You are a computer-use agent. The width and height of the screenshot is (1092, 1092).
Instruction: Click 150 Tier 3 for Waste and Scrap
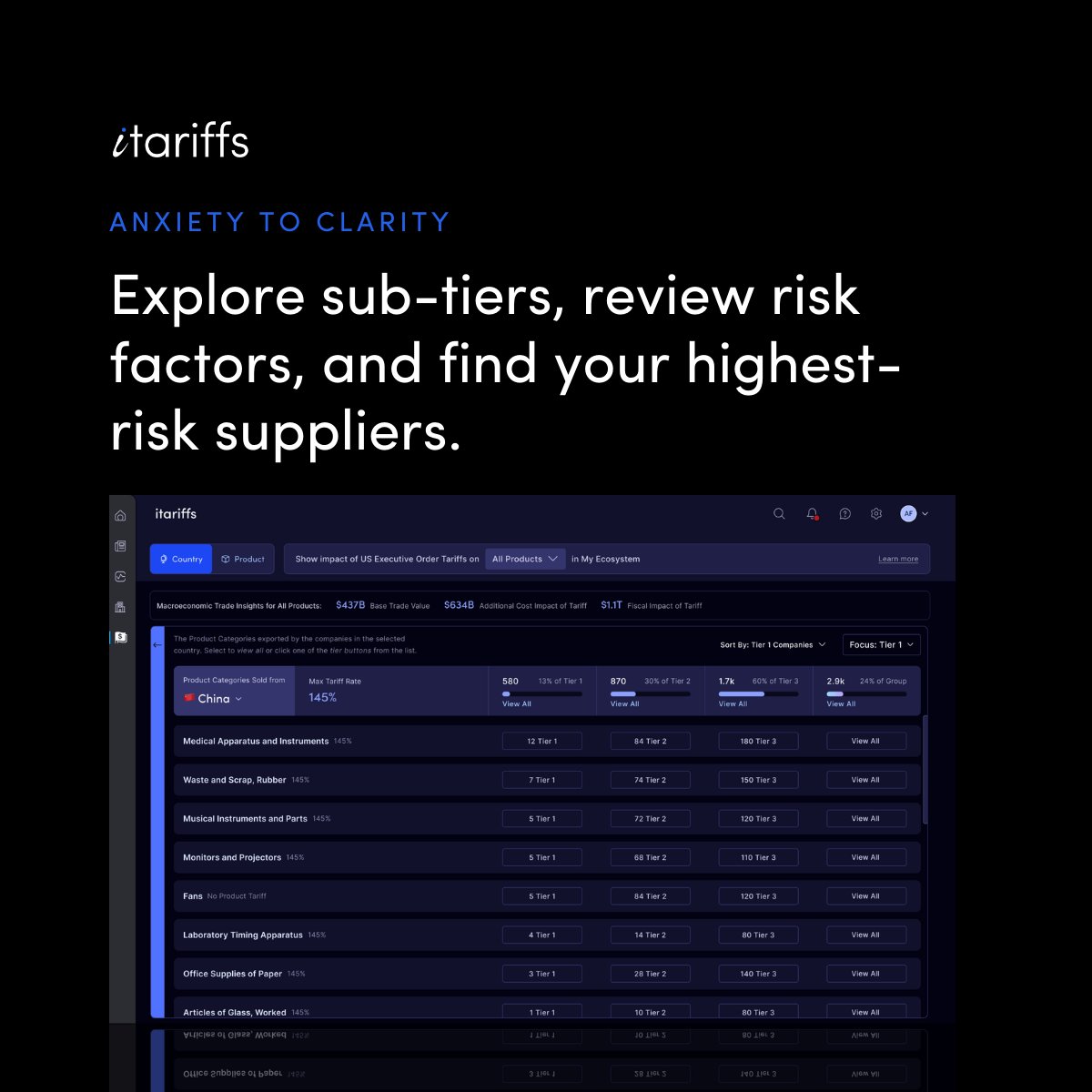pos(758,780)
